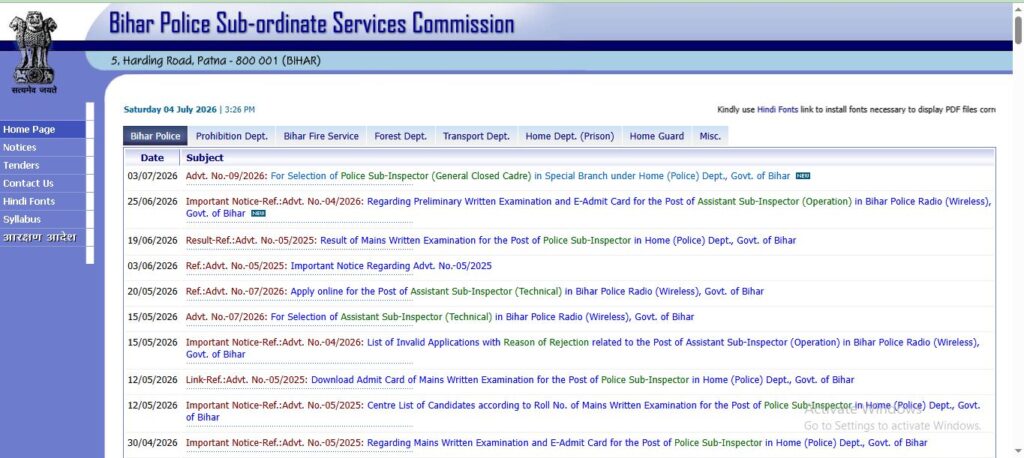Image resolution: width=1024 pixels, height=458 pixels.
Task: Select the Forest Dept. tab
Action: [x=400, y=136]
